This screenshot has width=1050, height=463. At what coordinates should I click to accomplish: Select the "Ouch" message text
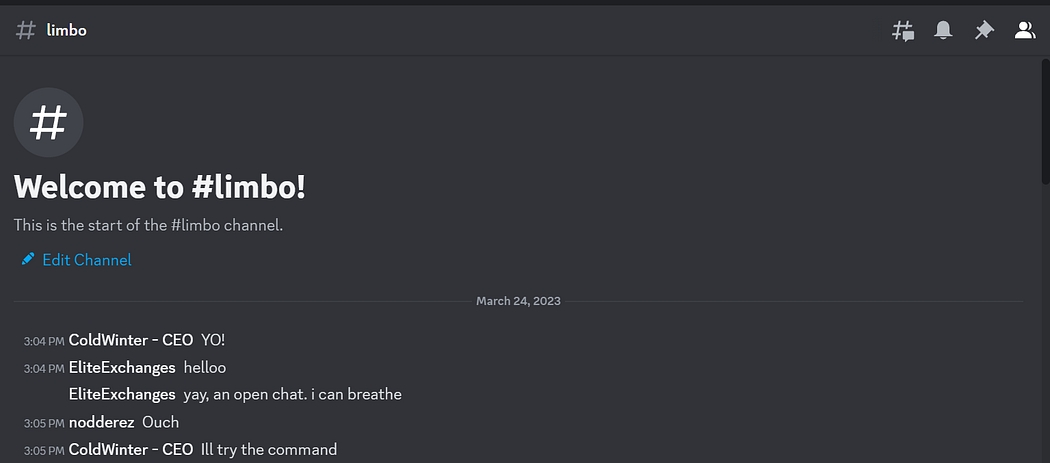click(x=160, y=422)
